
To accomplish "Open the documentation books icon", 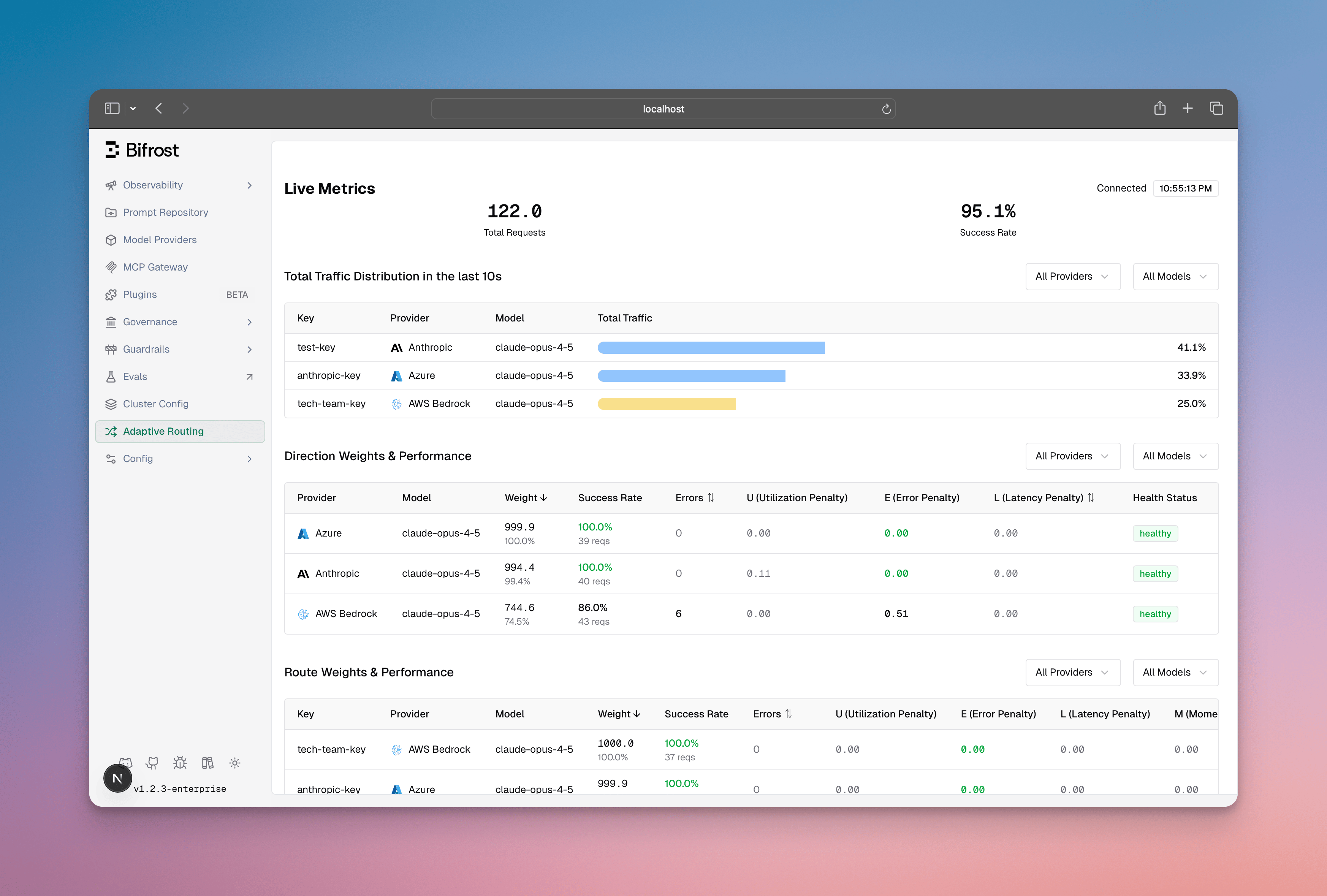I will tap(207, 763).
